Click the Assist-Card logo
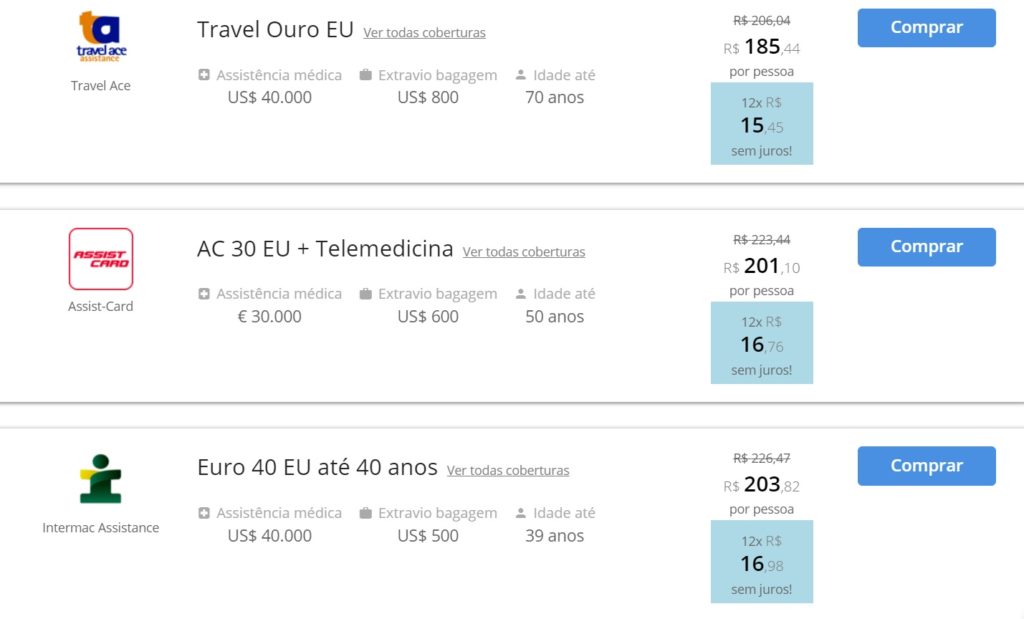Viewport: 1024px width, 619px height. click(x=101, y=259)
